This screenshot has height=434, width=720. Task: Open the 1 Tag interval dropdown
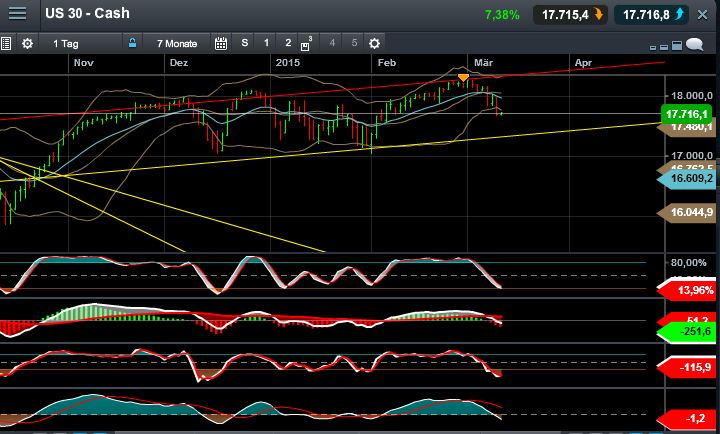[x=66, y=44]
